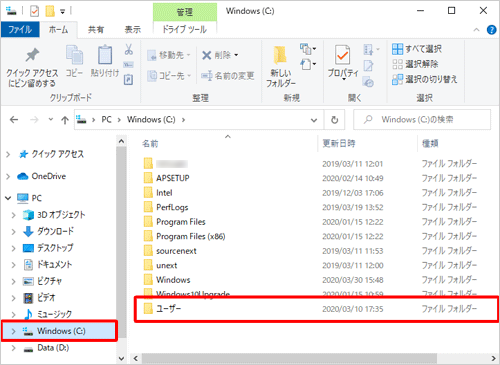
Task: Open the address bar history dropdown
Action: [x=314, y=120]
